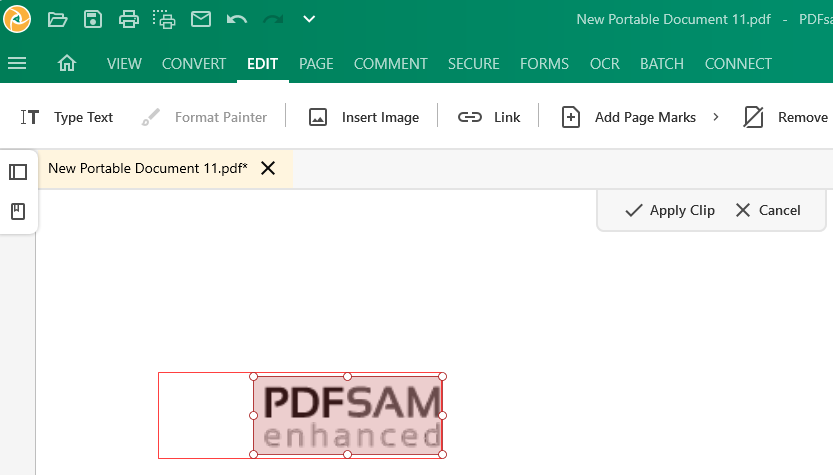Expand the quick access toolbar chevron
This screenshot has height=475, width=833.
click(x=309, y=20)
